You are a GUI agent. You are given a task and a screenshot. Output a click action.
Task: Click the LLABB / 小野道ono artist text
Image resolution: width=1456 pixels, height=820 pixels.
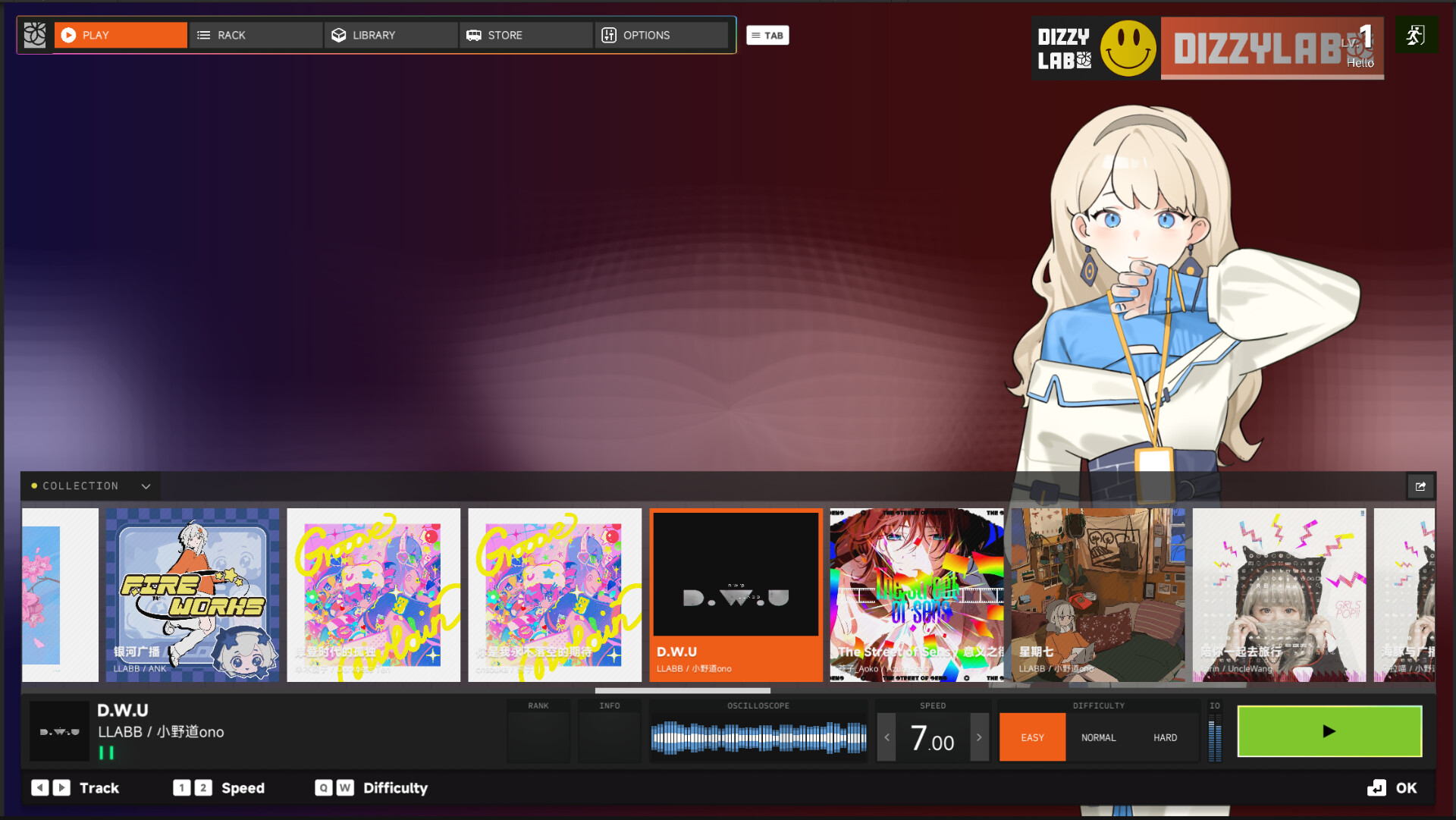[161, 732]
